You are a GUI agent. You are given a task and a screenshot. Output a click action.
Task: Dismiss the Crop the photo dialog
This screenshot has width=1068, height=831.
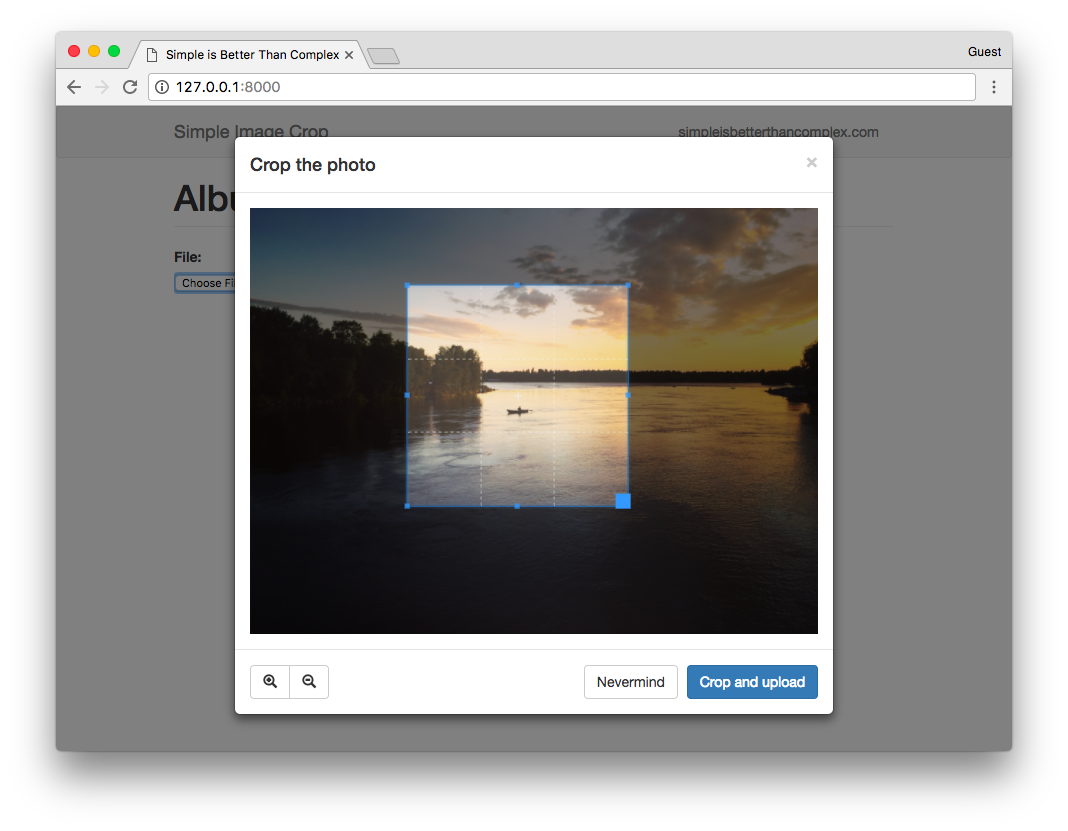pyautogui.click(x=811, y=162)
